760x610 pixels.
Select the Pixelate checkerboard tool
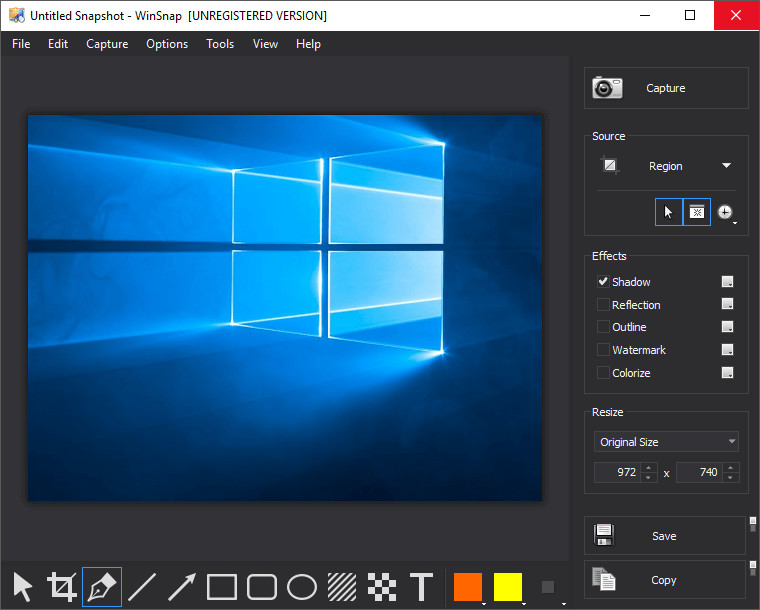[382, 587]
